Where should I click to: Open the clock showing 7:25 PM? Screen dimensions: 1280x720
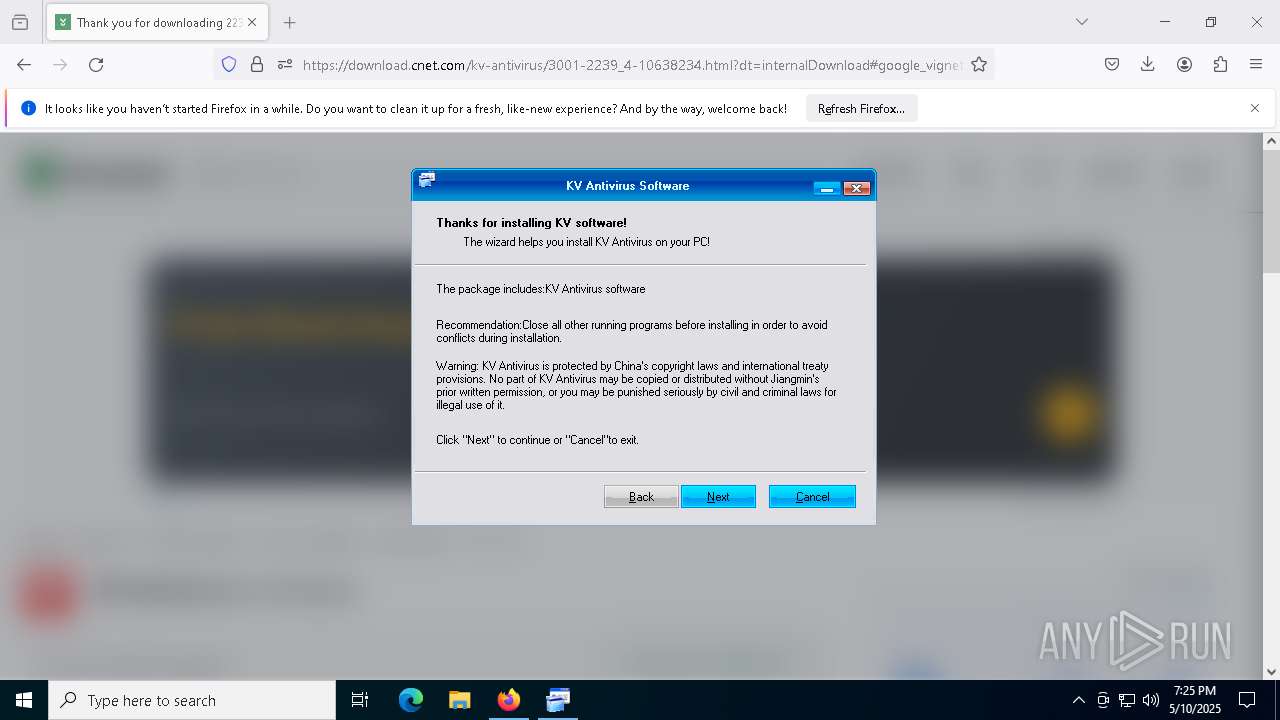click(x=1195, y=700)
